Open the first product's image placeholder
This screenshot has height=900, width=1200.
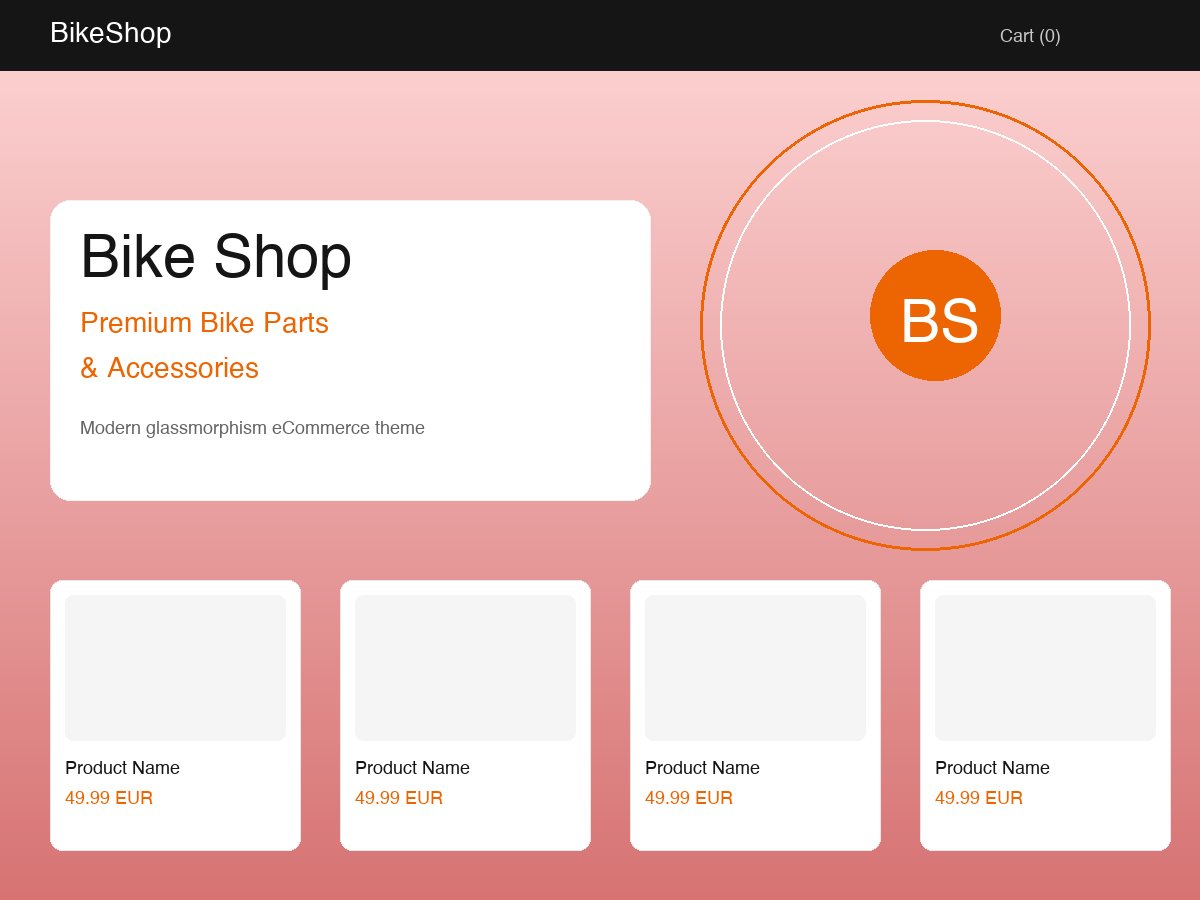(x=175, y=668)
